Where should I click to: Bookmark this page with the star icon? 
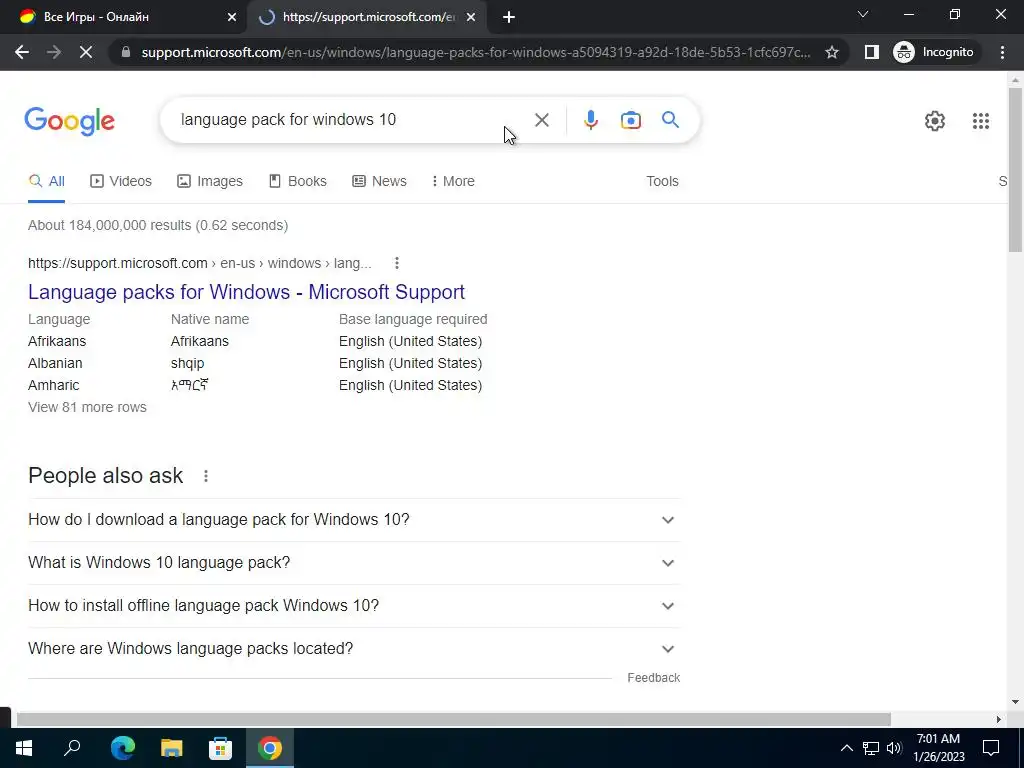[831, 52]
